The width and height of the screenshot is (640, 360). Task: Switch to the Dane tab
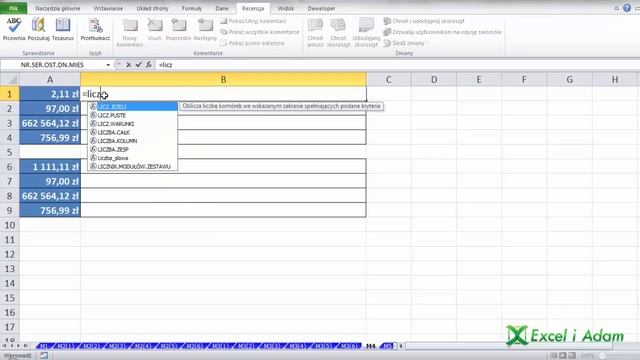pyautogui.click(x=222, y=8)
